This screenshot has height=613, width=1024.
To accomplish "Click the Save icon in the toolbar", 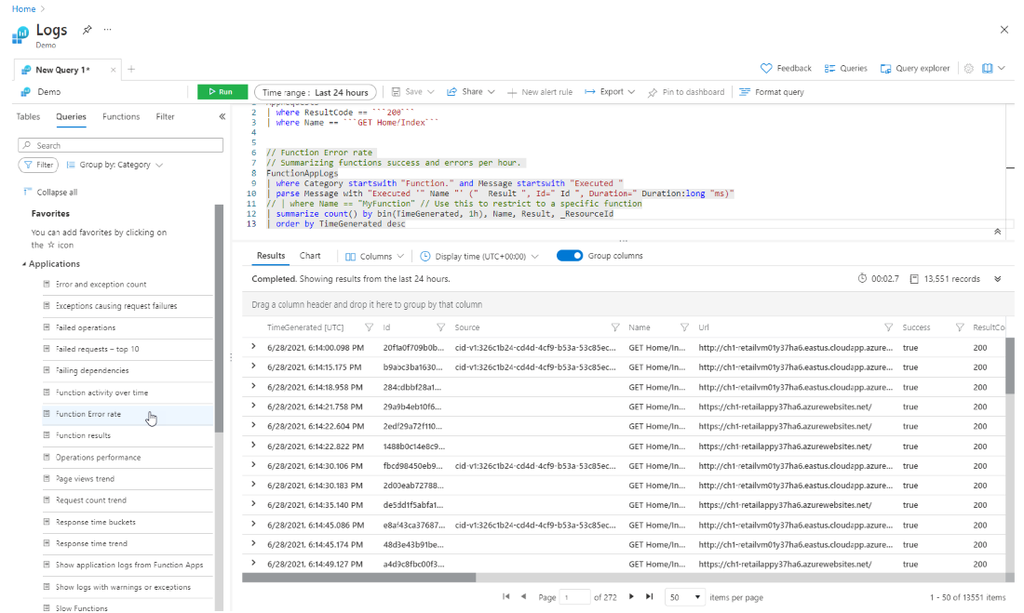I will (396, 92).
